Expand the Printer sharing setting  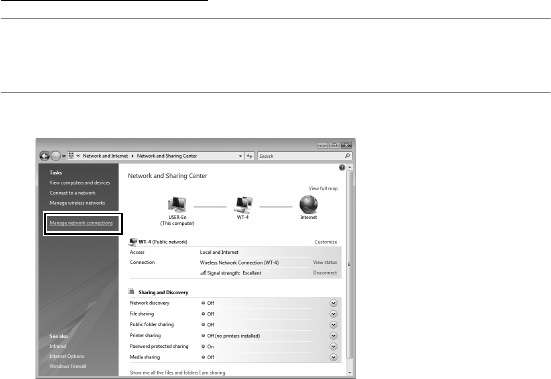click(x=333, y=335)
